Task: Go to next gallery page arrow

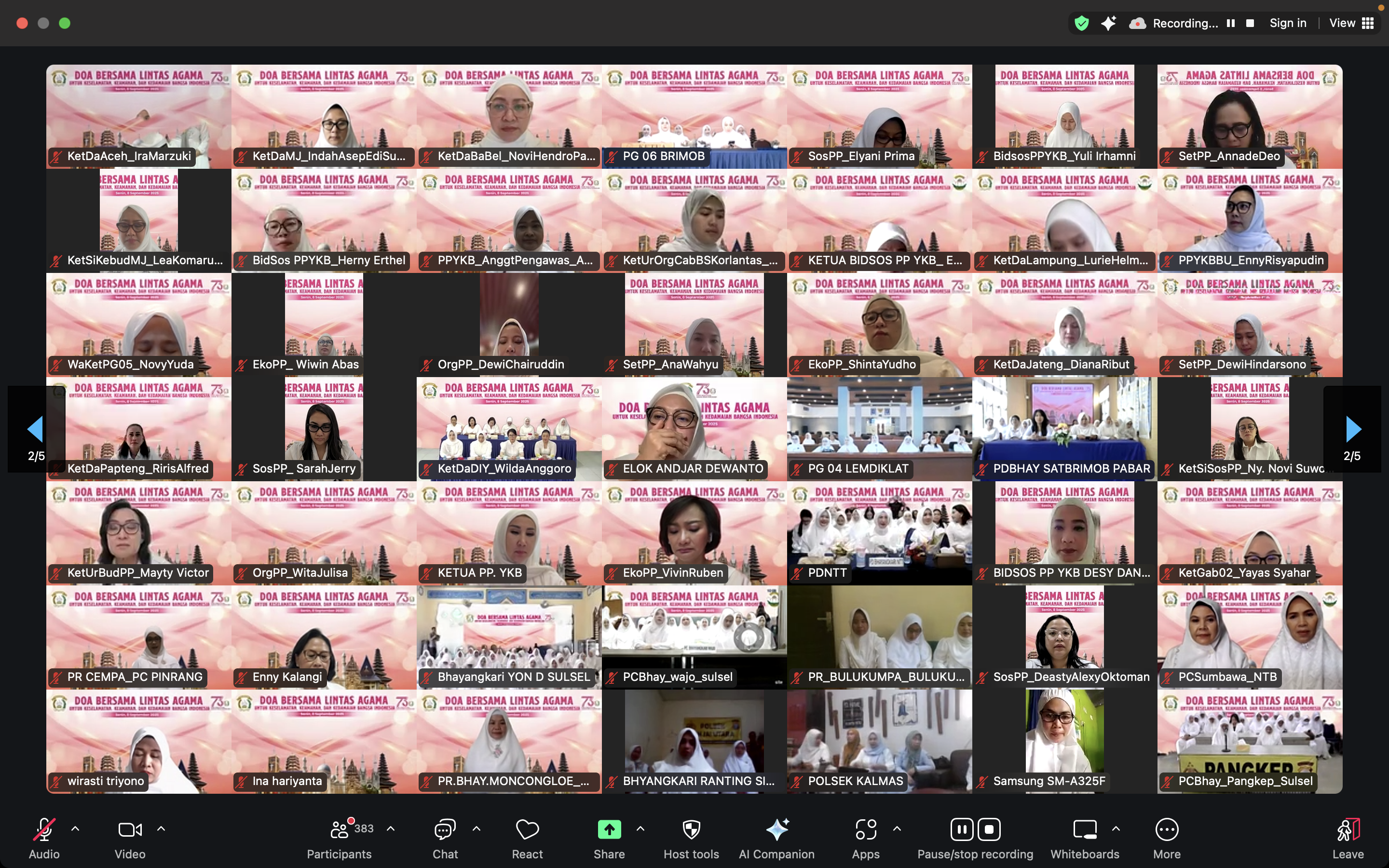Action: (1353, 429)
